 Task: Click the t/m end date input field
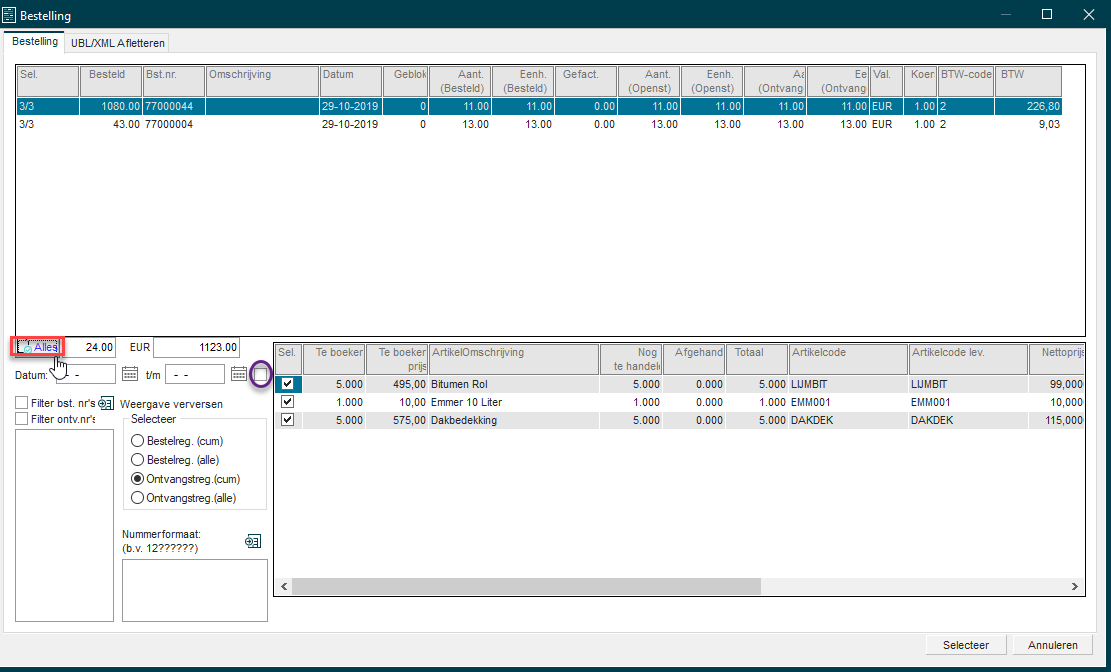tap(195, 374)
